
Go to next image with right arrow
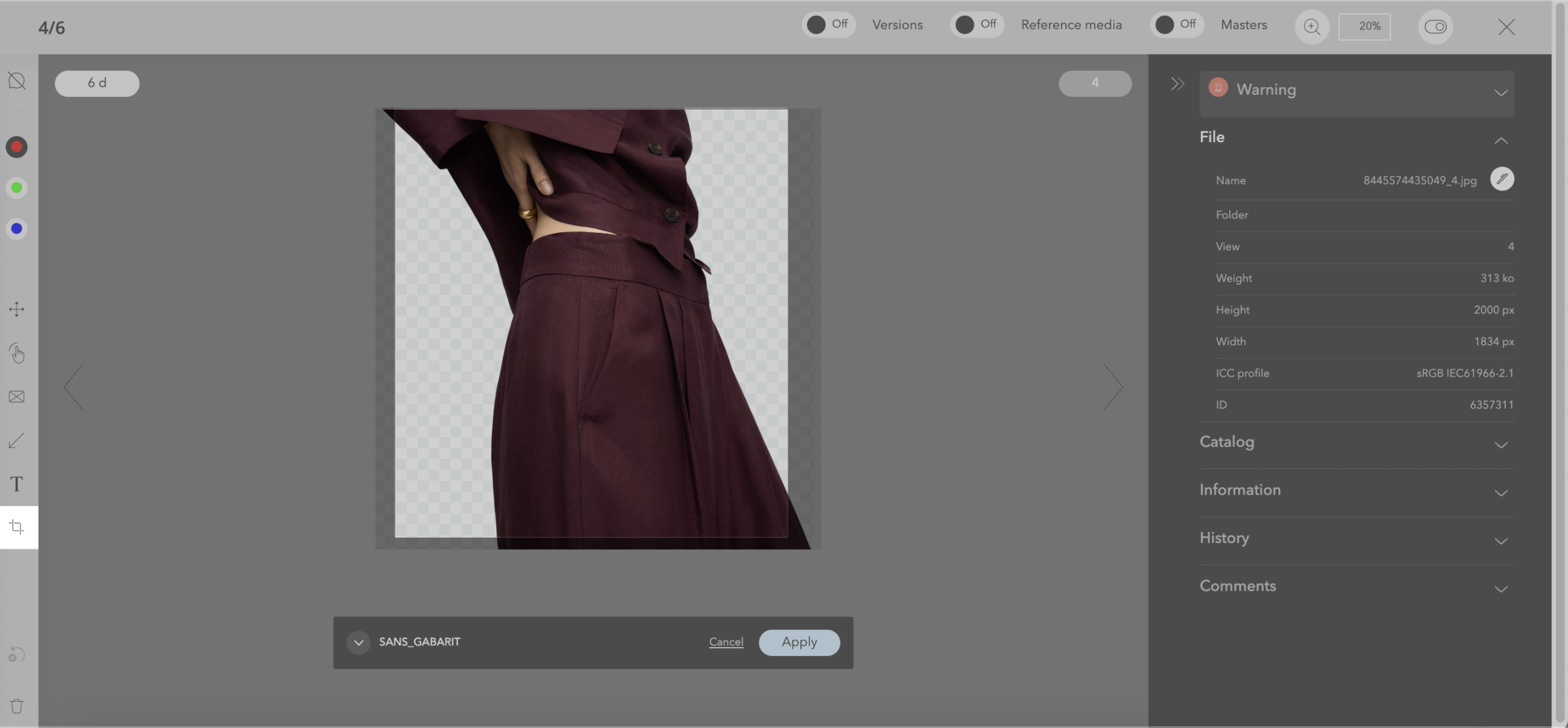(x=1113, y=387)
